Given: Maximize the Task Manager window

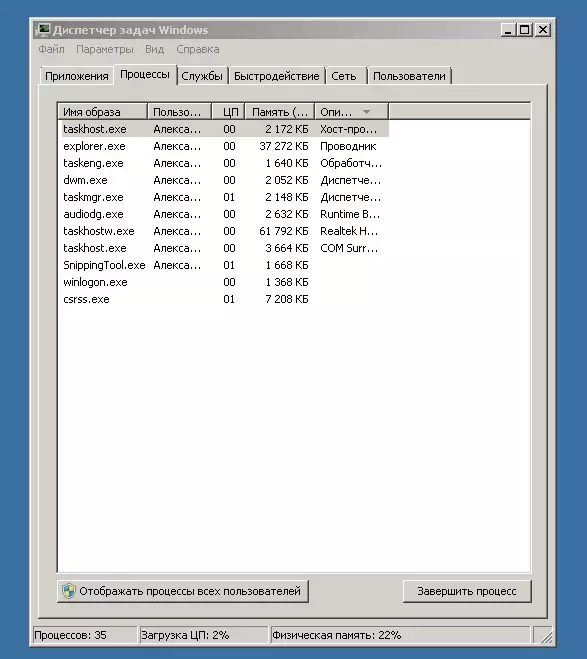Looking at the screenshot, I should 525,30.
